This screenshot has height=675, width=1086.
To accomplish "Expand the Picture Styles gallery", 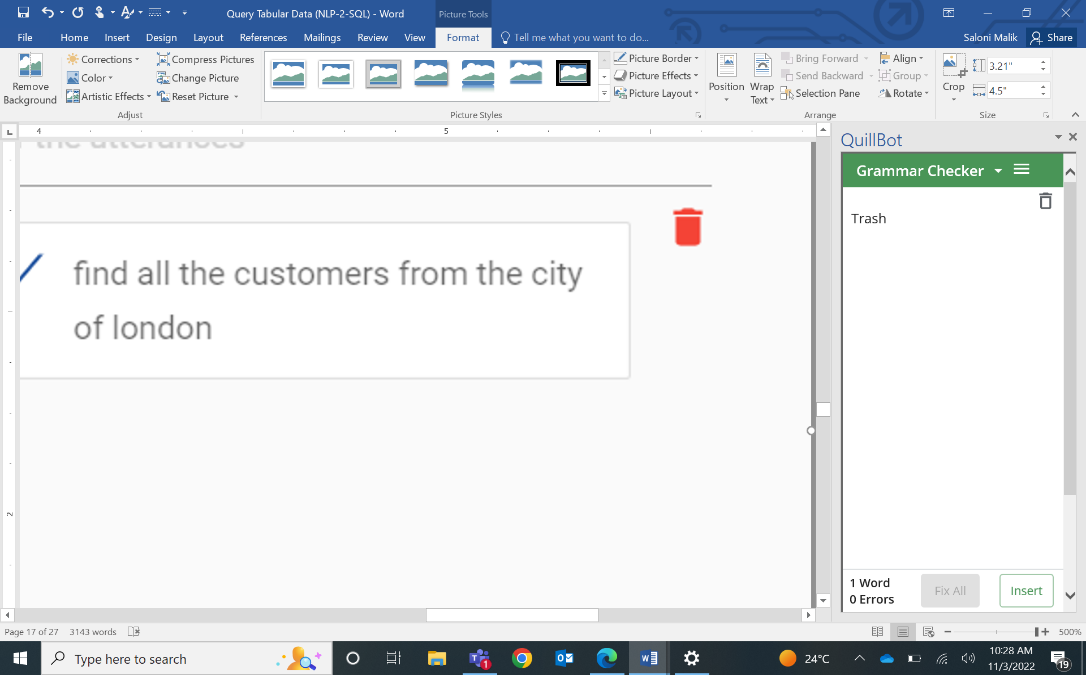I will [604, 93].
